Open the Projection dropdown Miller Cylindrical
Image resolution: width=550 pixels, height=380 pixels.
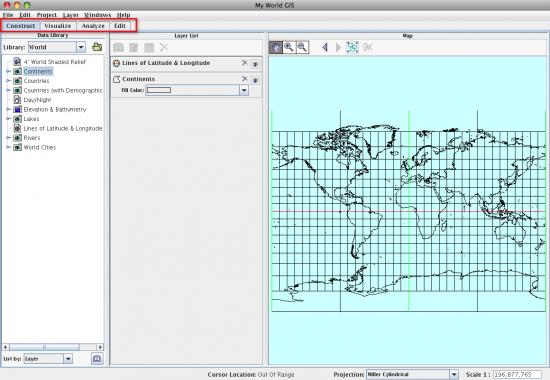[412, 374]
